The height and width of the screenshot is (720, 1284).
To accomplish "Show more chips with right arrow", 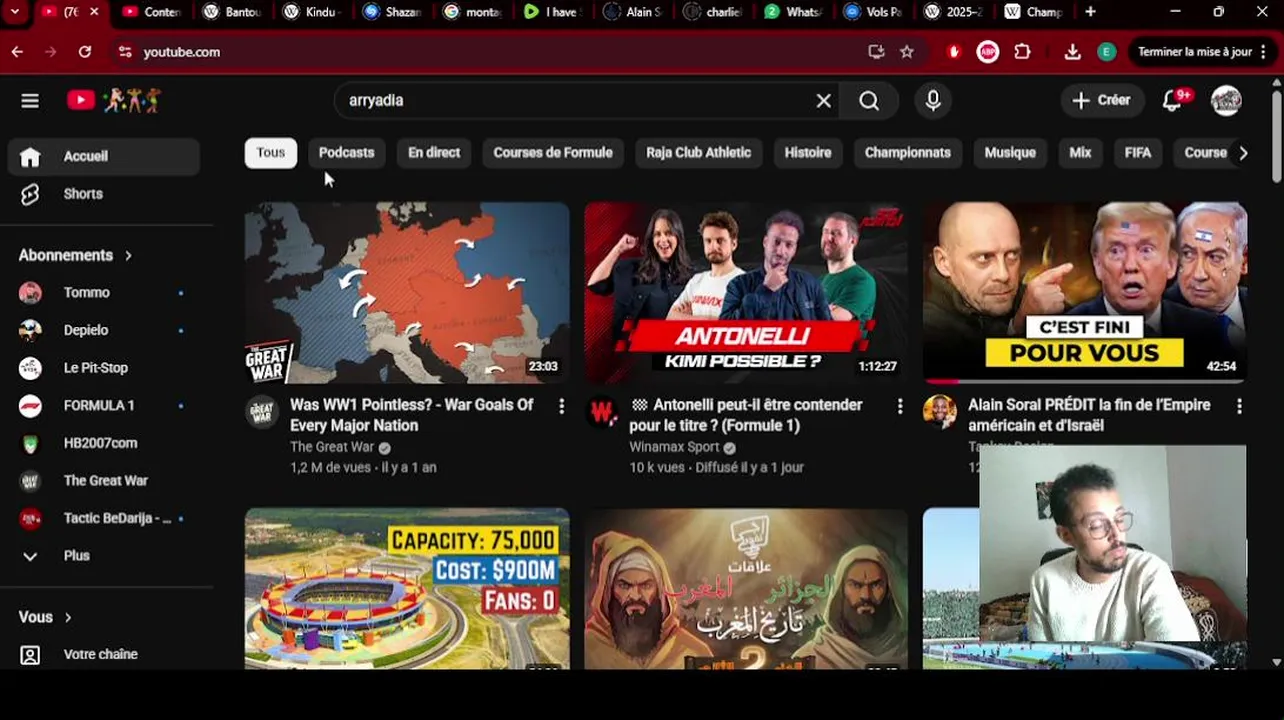I will pos(1243,153).
